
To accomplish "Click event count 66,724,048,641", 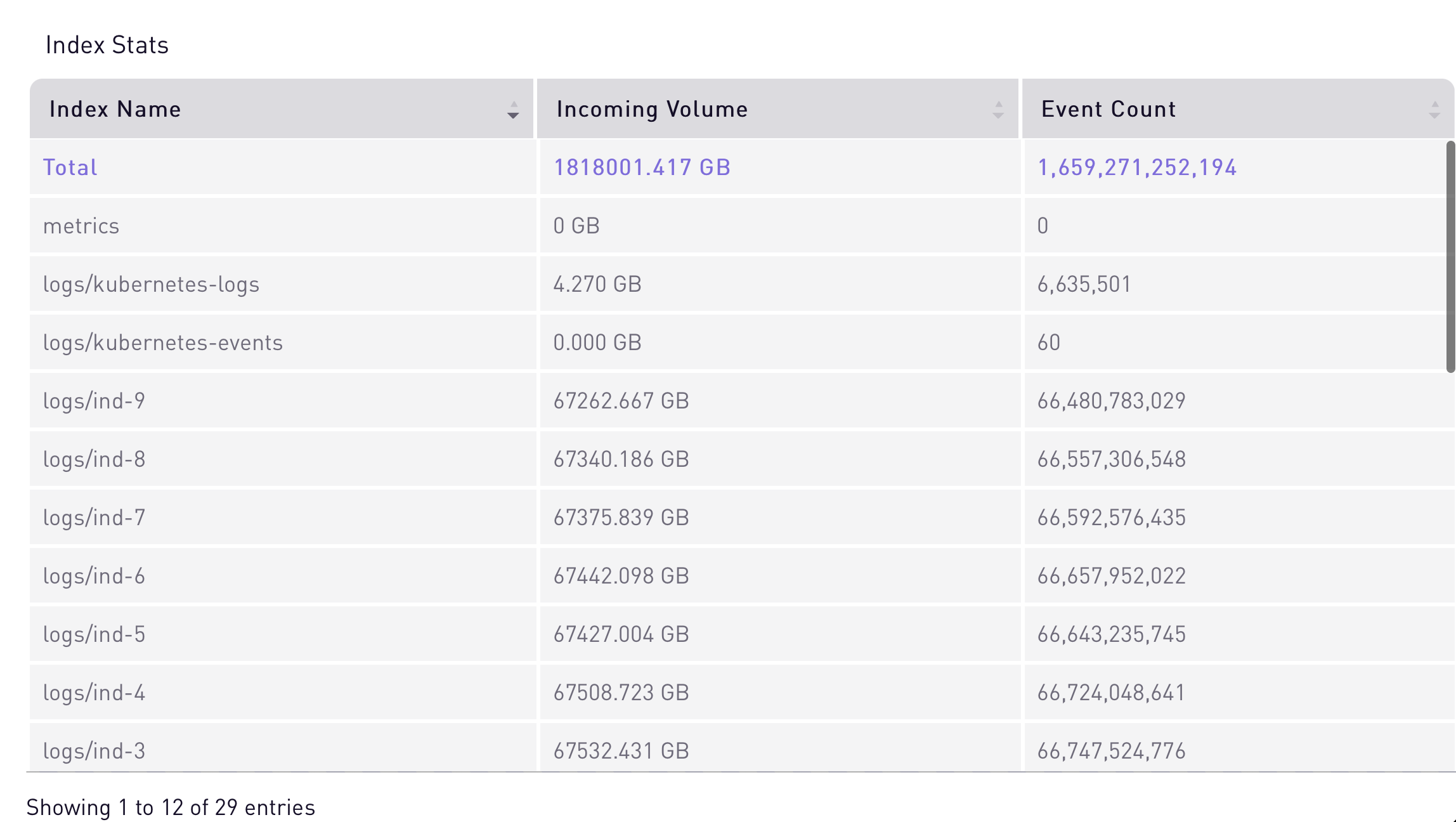I will (1111, 693).
